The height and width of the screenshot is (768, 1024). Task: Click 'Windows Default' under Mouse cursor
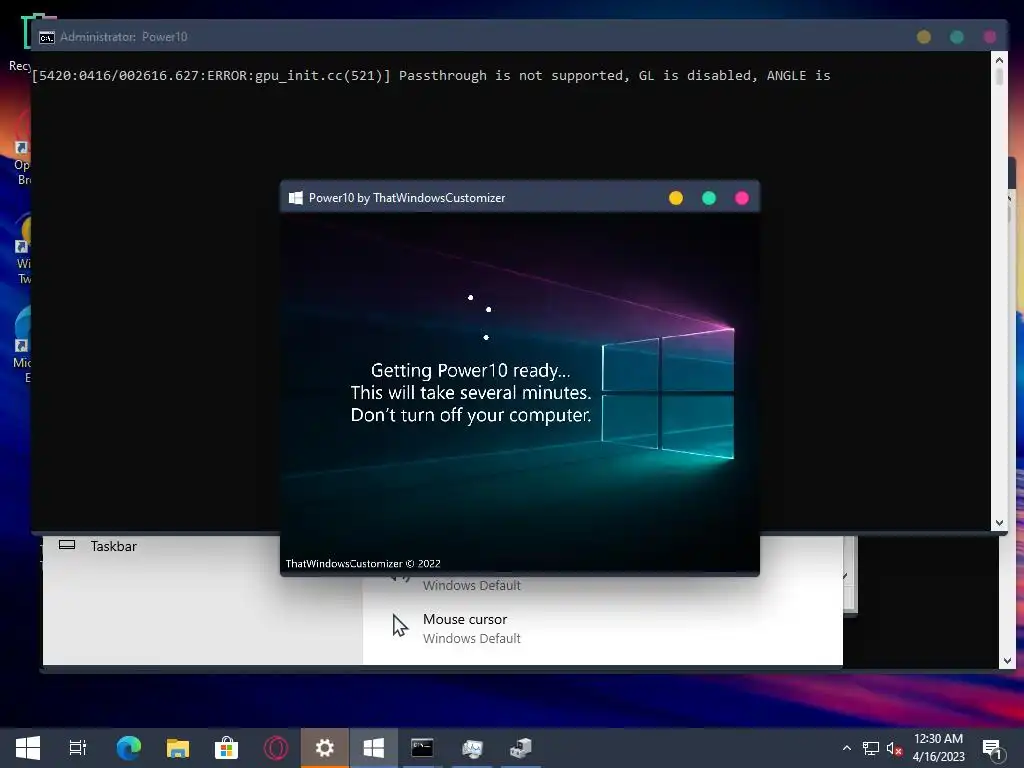tap(472, 638)
